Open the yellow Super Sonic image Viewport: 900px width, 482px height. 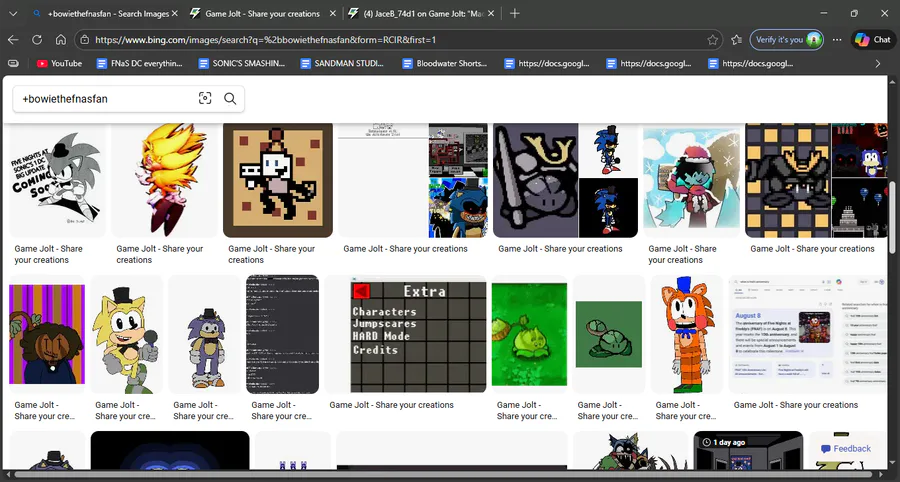tap(165, 180)
